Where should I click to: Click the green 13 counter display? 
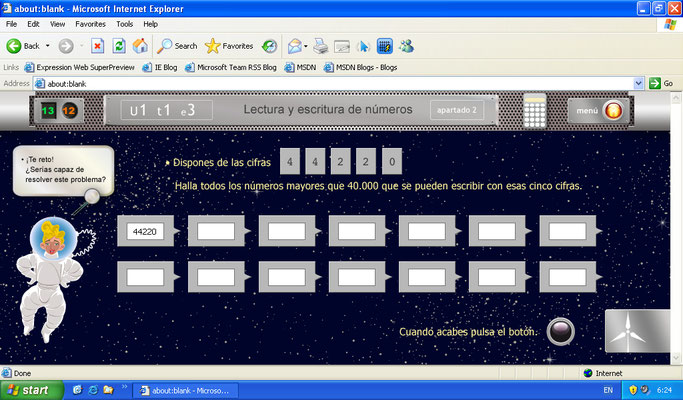(47, 111)
